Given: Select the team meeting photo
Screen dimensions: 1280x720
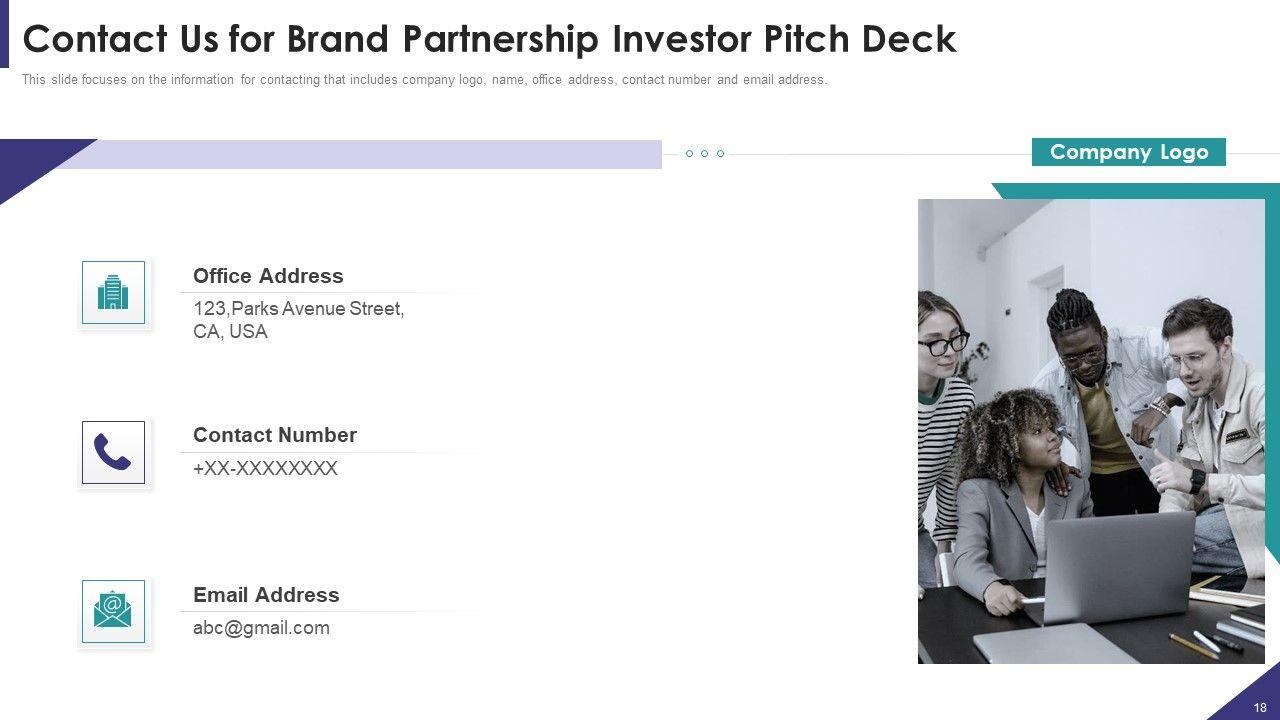Looking at the screenshot, I should (1091, 431).
